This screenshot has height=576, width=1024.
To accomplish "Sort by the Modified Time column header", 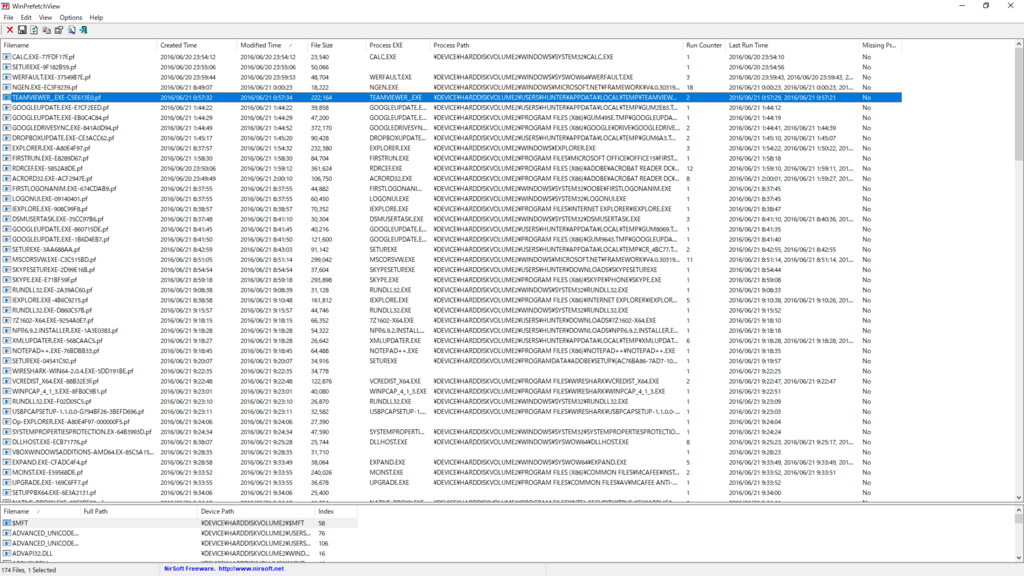I will coord(272,46).
